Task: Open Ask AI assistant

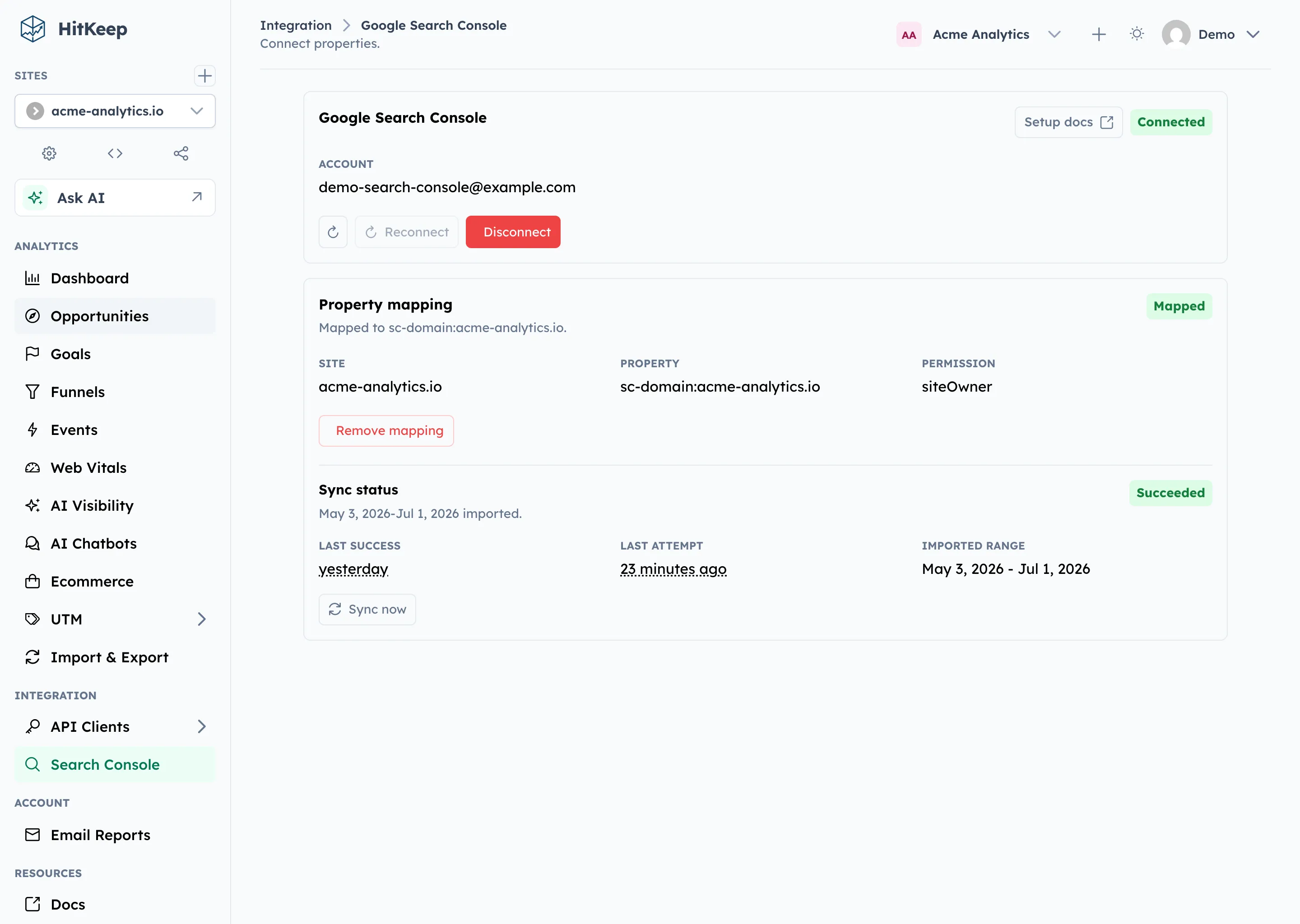Action: coord(115,198)
